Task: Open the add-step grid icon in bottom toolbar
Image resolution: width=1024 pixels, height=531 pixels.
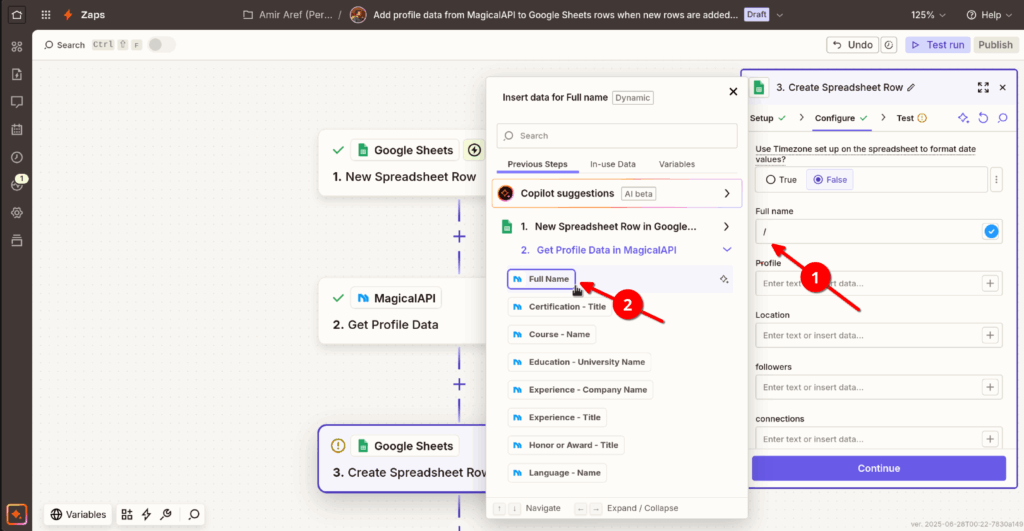Action: click(127, 515)
